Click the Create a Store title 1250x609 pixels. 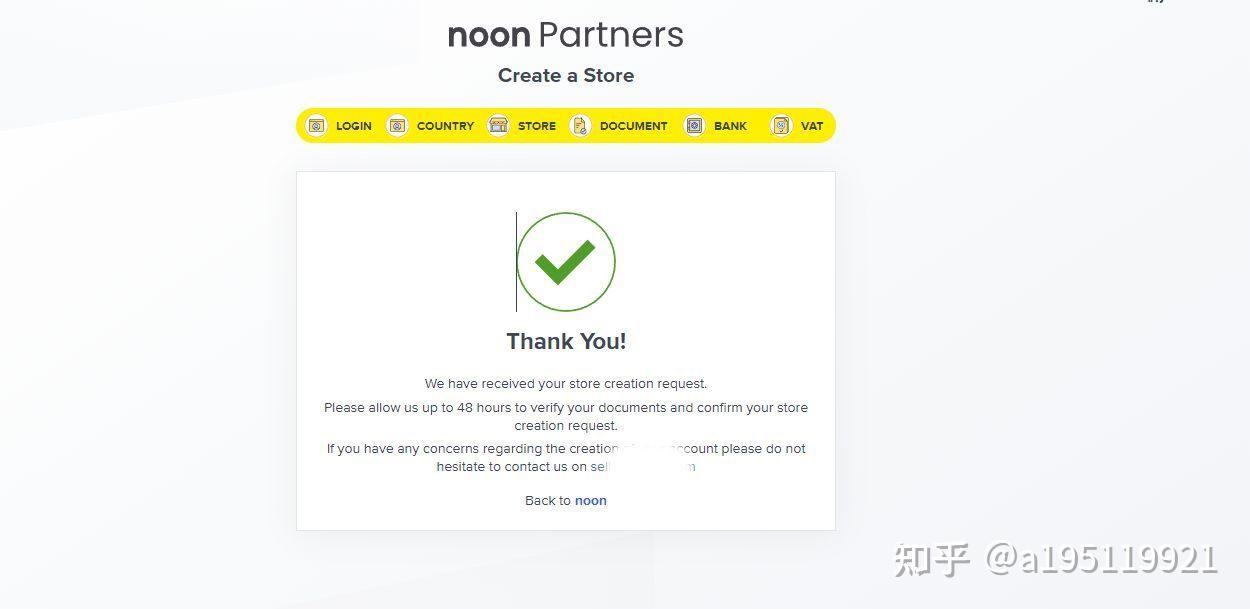click(566, 75)
